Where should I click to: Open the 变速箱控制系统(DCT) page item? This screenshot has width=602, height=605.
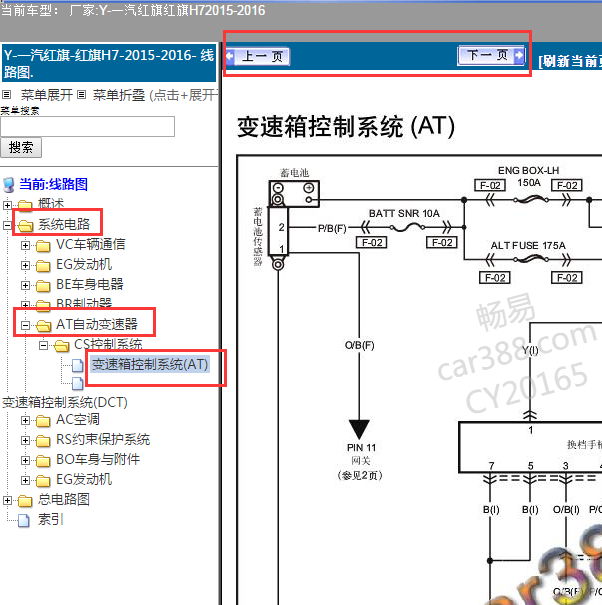point(65,402)
